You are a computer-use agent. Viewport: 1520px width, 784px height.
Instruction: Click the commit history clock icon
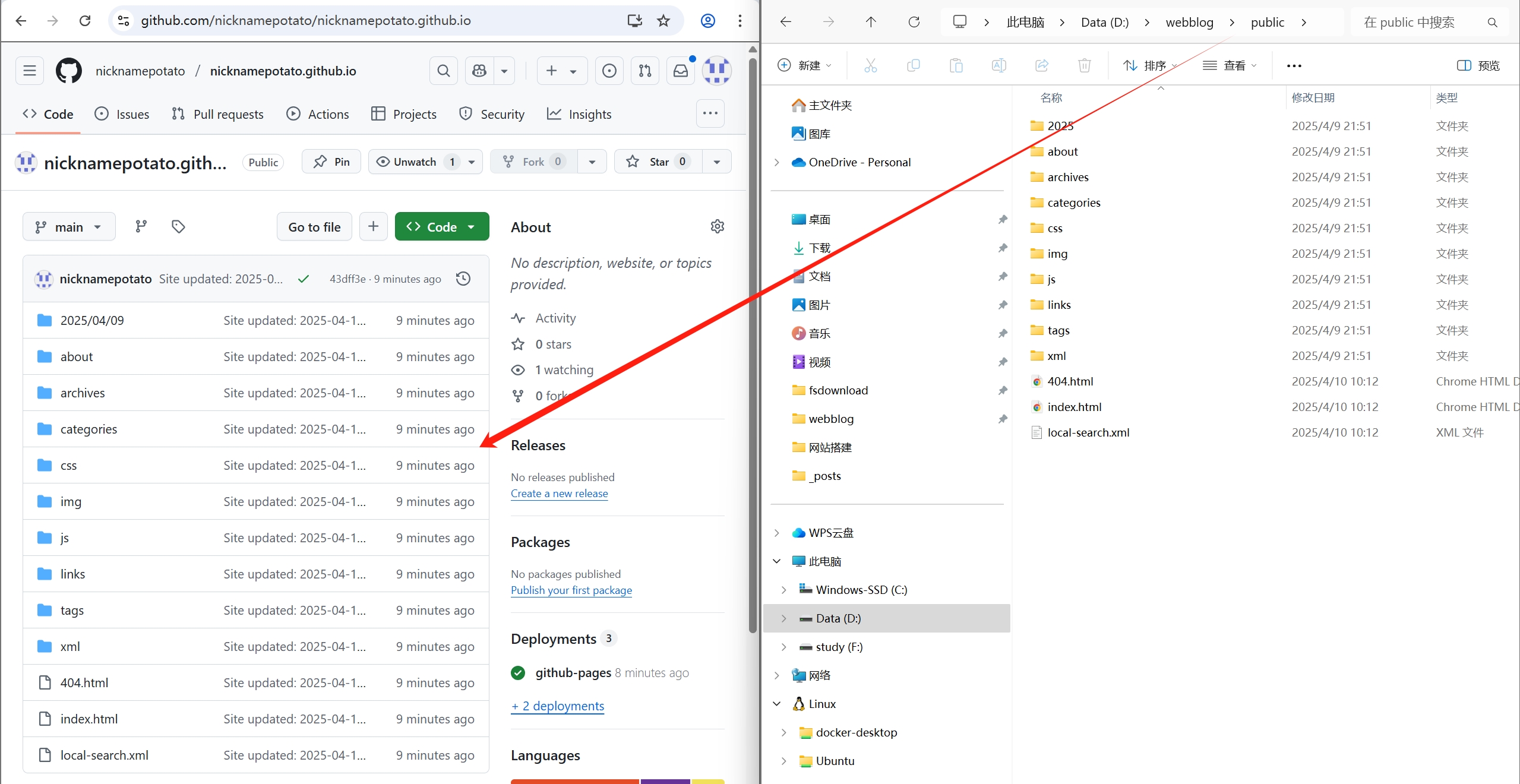point(463,279)
